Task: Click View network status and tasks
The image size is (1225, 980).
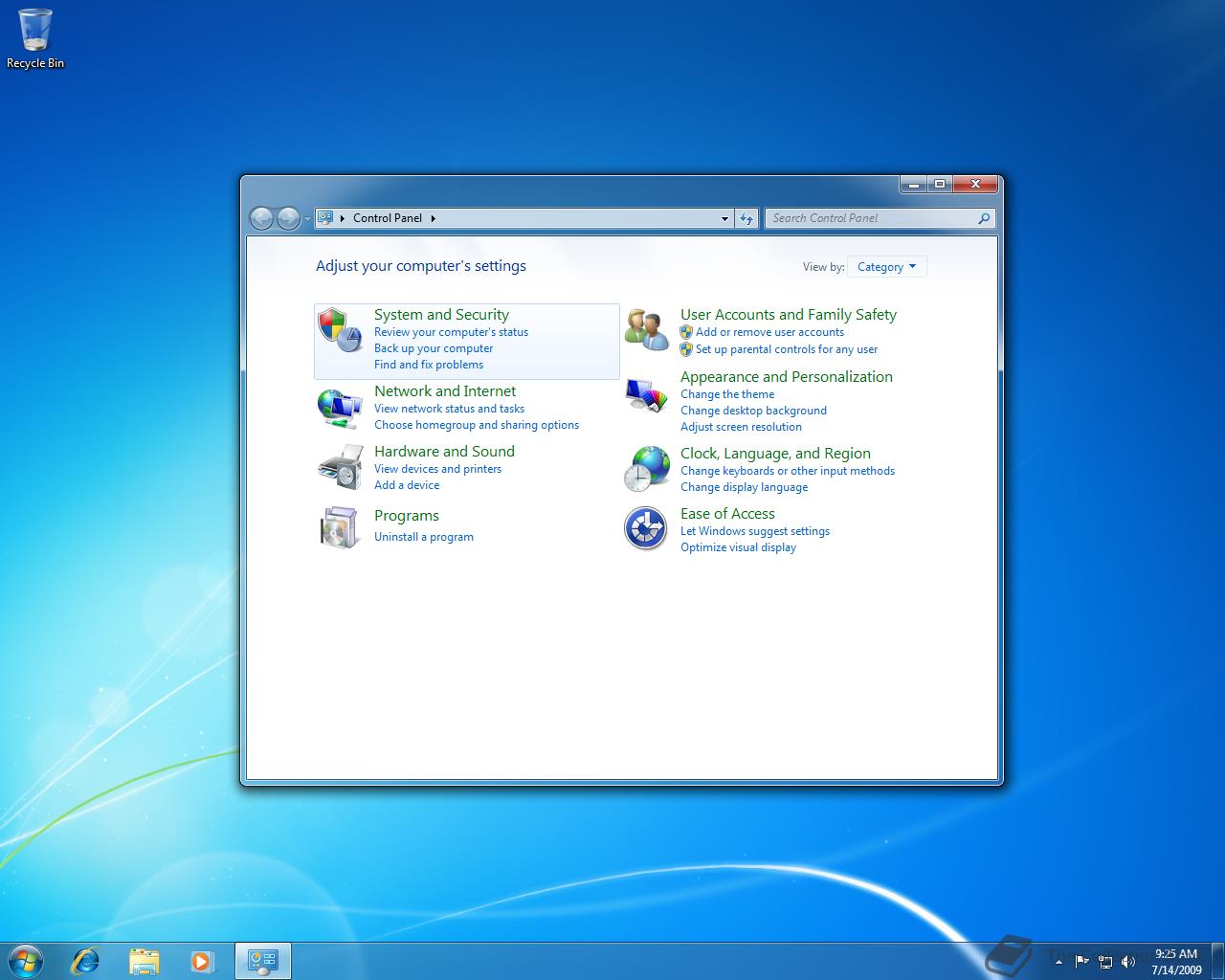Action: click(x=449, y=409)
